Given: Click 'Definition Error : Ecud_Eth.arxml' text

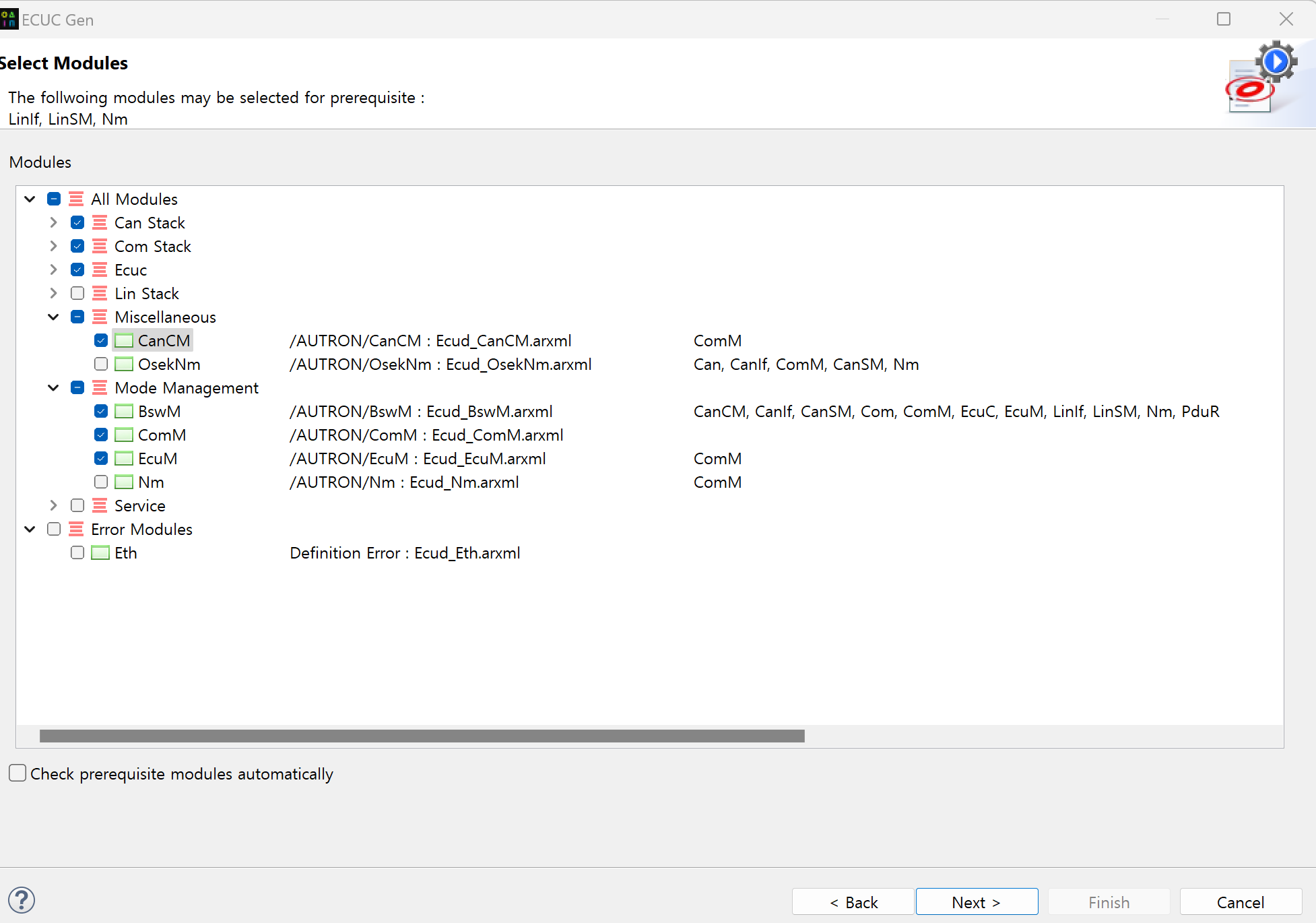Looking at the screenshot, I should (x=405, y=552).
